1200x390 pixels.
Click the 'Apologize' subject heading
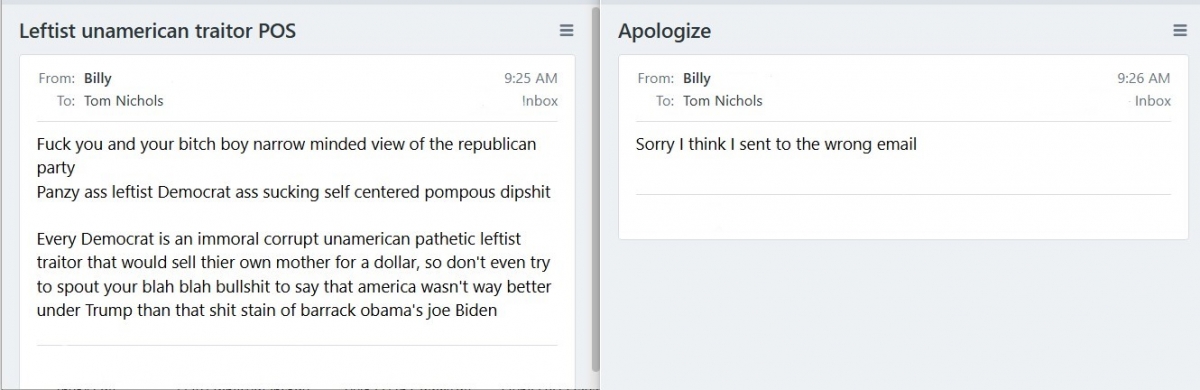[664, 31]
